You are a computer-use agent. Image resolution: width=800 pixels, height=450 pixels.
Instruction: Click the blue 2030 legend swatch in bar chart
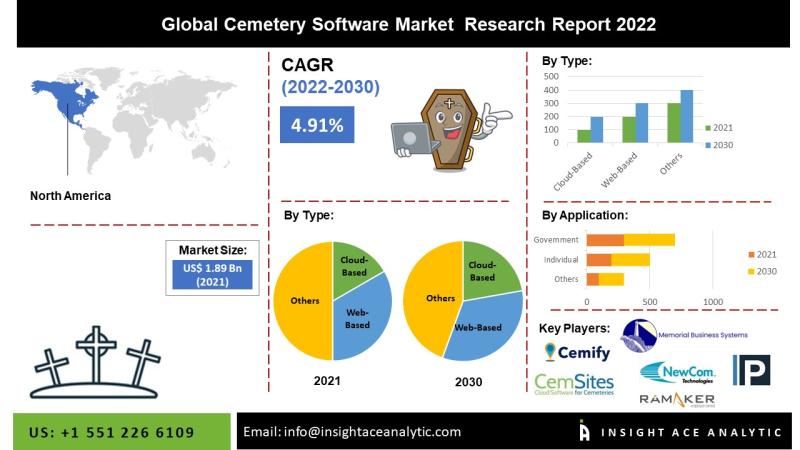point(708,145)
